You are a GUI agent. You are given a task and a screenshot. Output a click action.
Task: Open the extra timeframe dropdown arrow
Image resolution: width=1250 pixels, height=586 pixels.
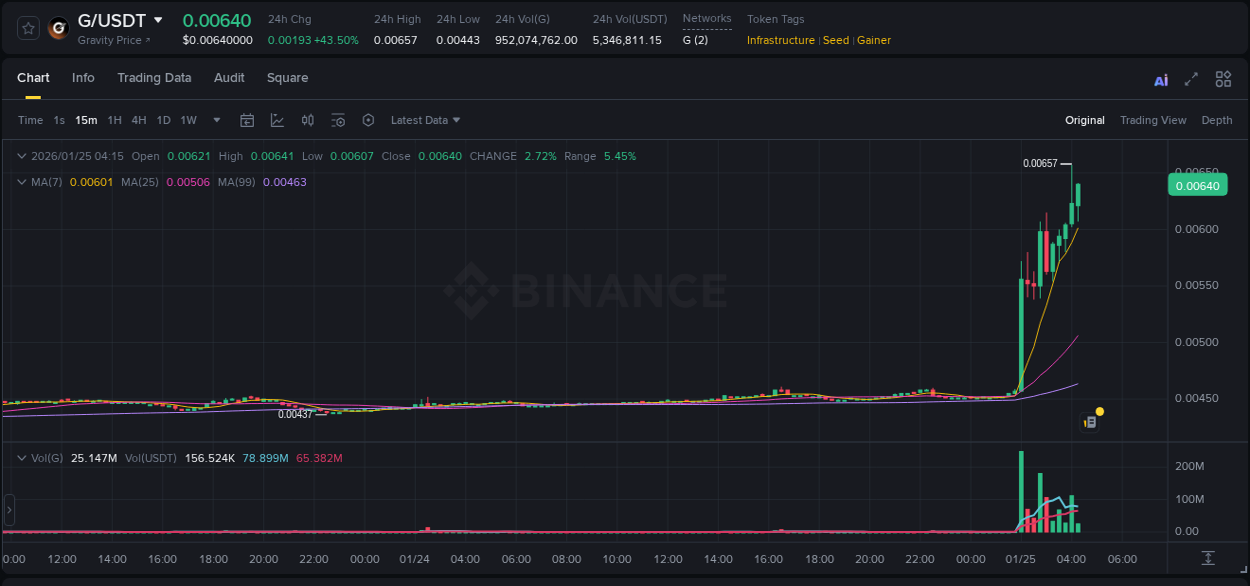(x=215, y=120)
